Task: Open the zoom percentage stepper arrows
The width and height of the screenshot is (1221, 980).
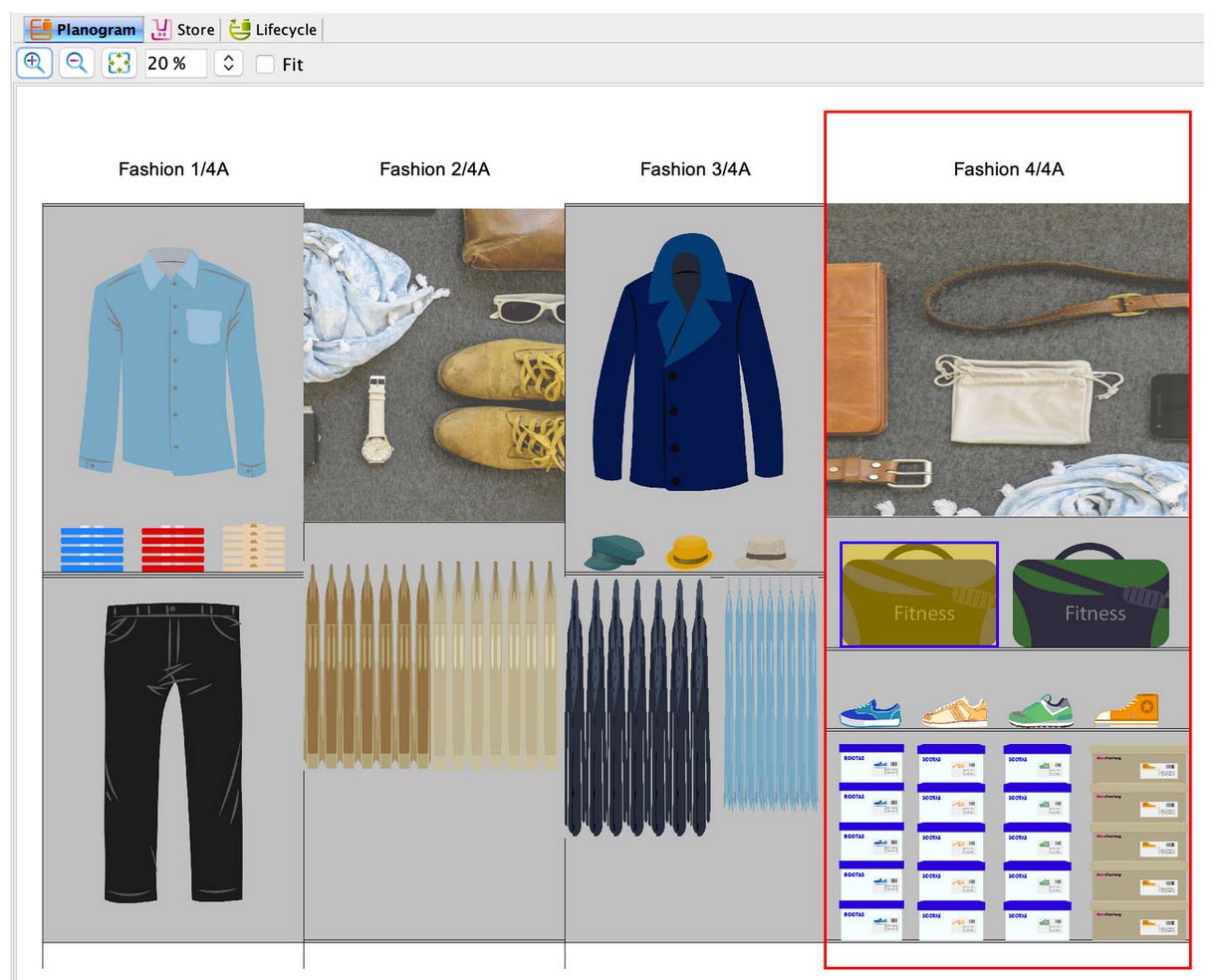Action: coord(228,64)
